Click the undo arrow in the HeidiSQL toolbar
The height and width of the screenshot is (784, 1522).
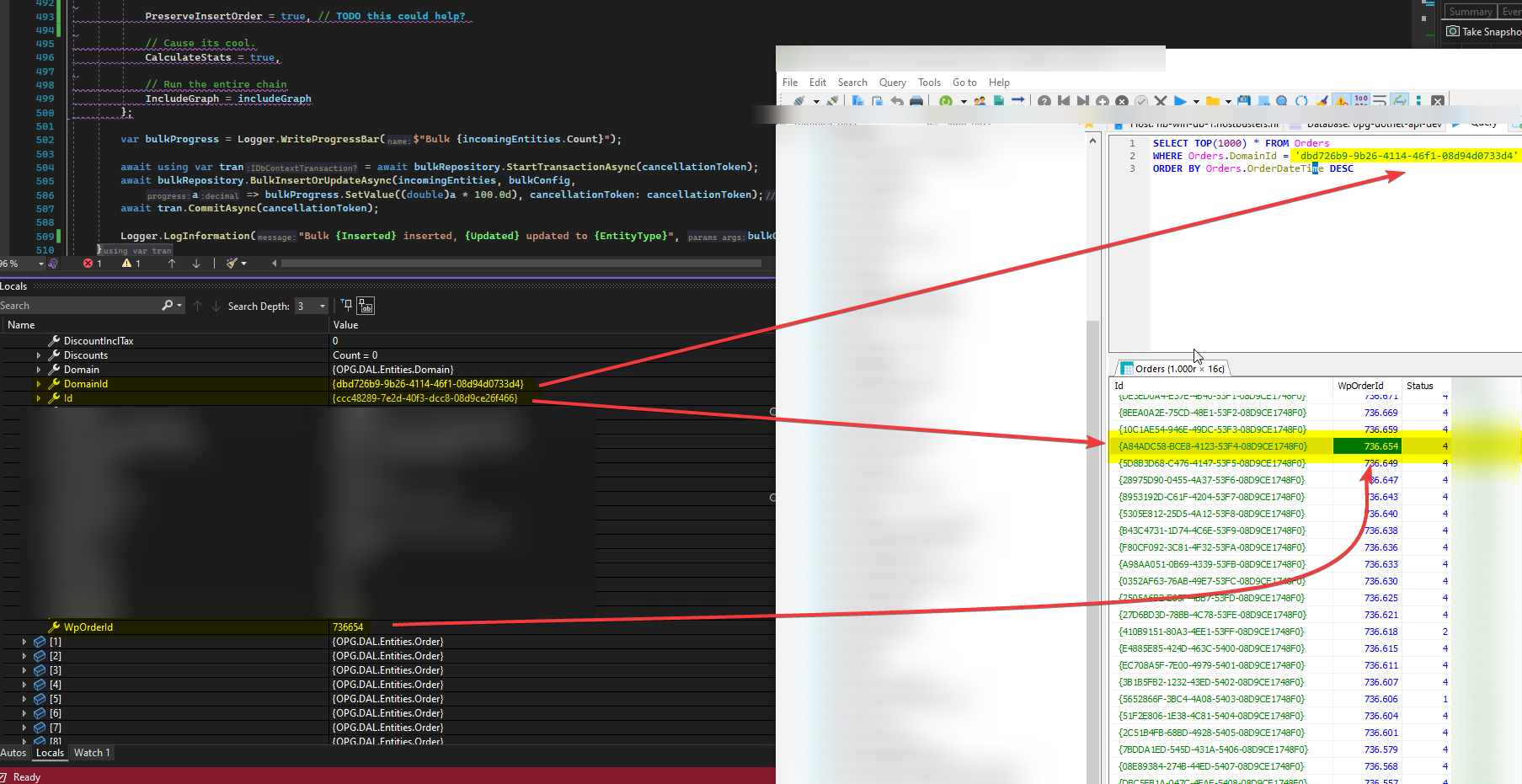click(897, 101)
